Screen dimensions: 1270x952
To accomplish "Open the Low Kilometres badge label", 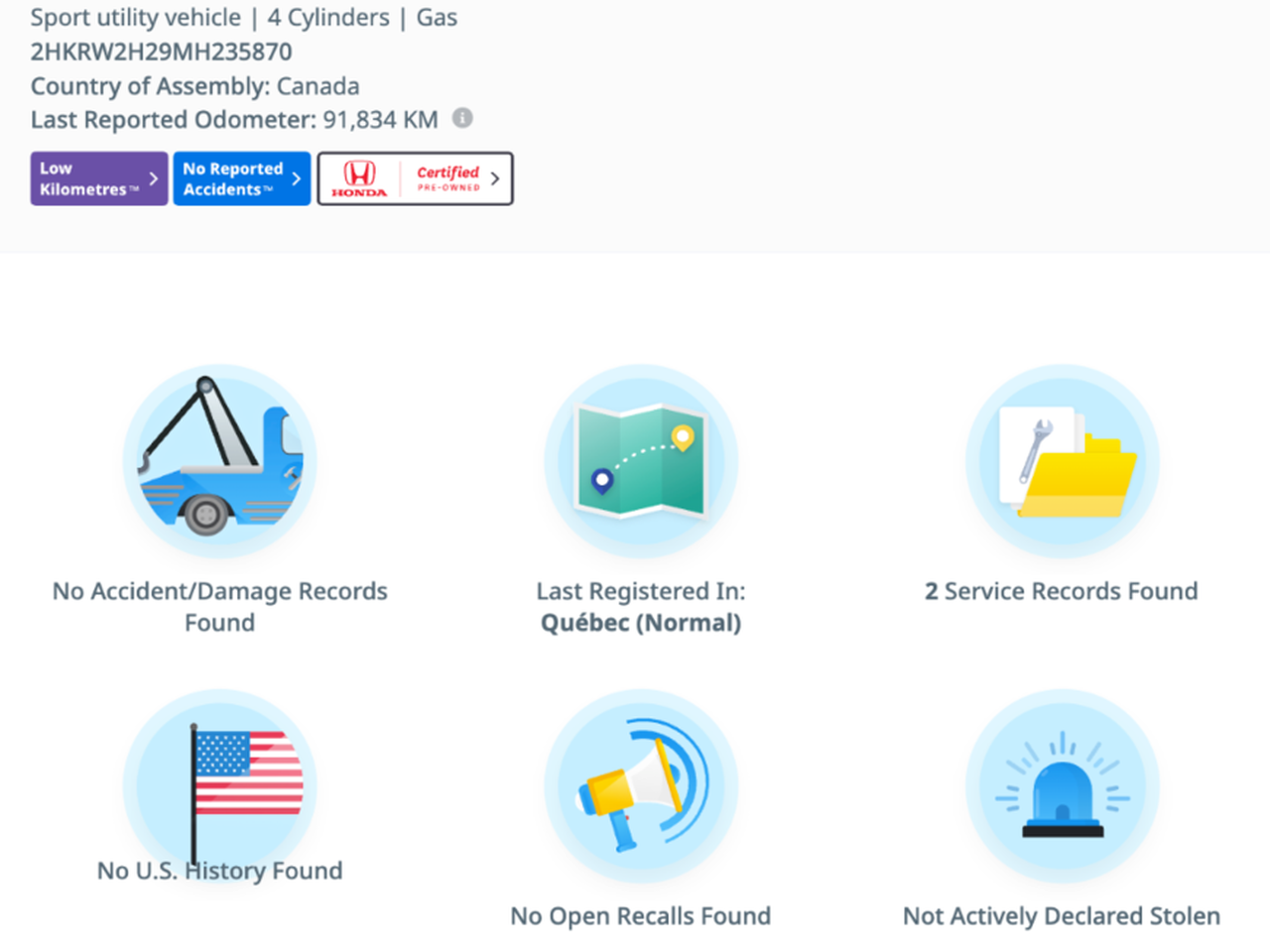I will (85, 178).
